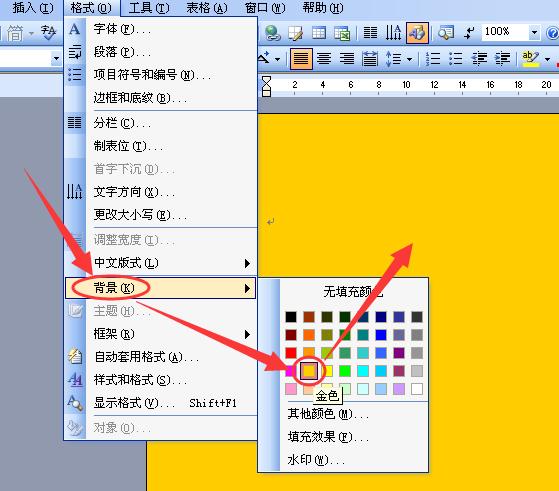Click the distributed alignment icon

click(370, 58)
